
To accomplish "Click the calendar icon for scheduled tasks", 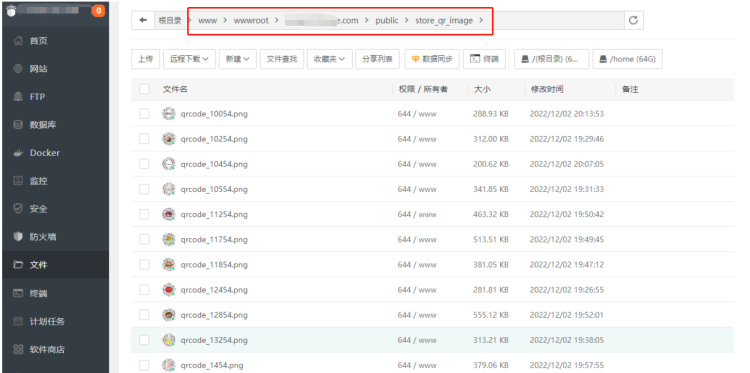I will (x=18, y=321).
